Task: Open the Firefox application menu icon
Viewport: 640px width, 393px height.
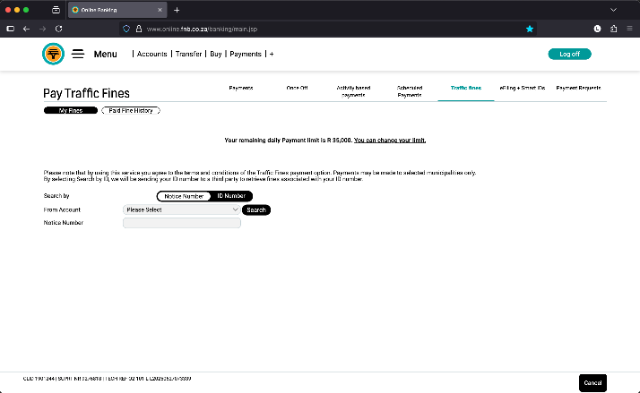Action: coord(630,29)
